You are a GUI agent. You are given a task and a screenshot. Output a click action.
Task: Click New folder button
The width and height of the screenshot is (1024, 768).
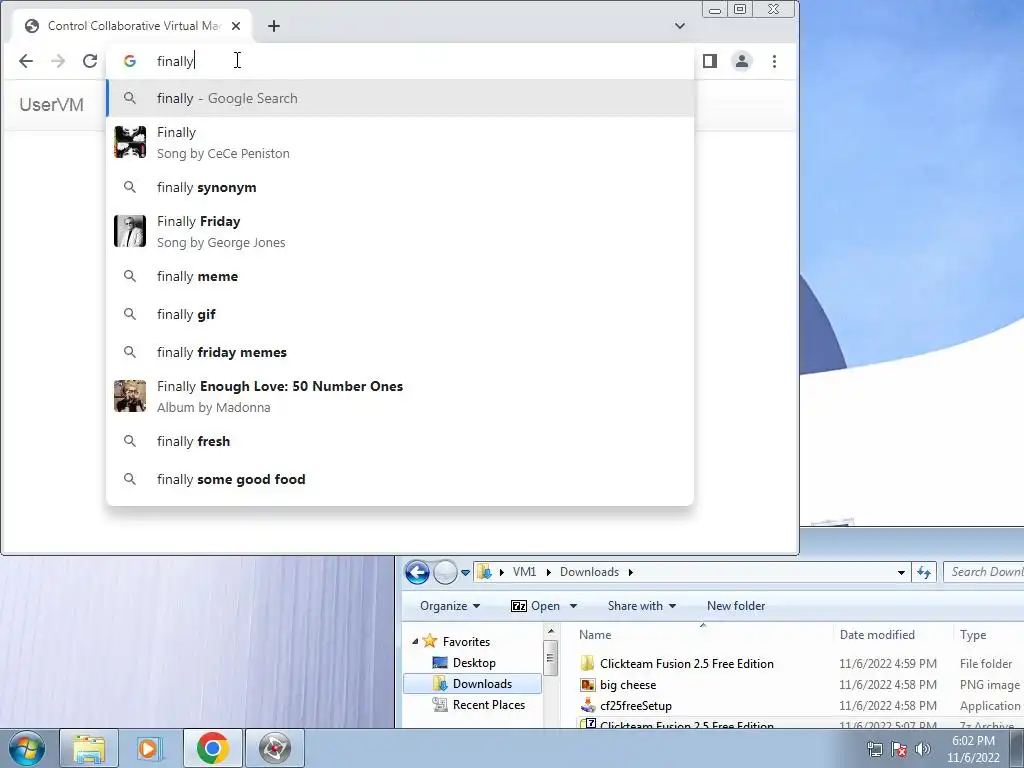(735, 606)
